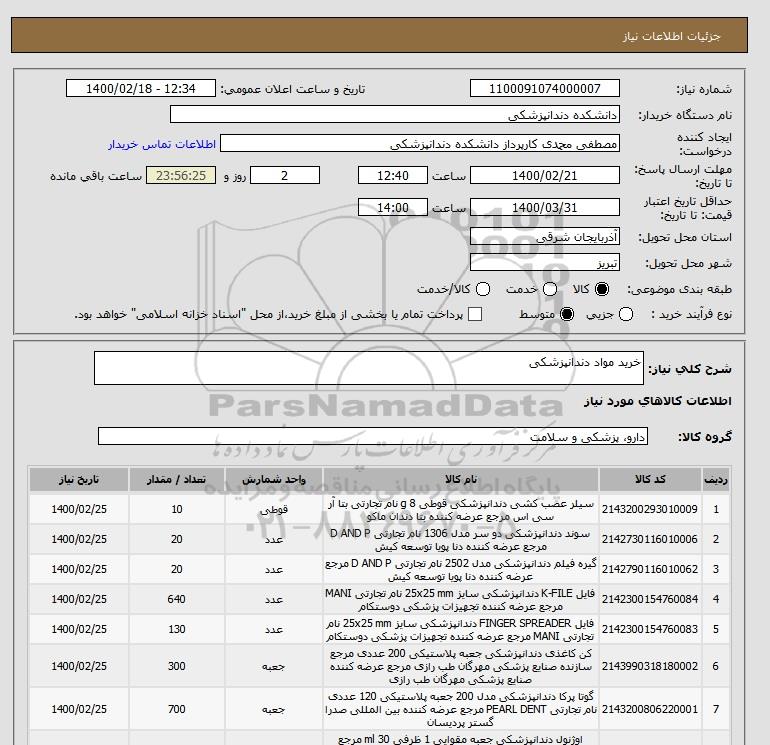Click the تعداد / مقدار column header
Image resolution: width=770 pixels, height=745 pixels.
pos(177,480)
